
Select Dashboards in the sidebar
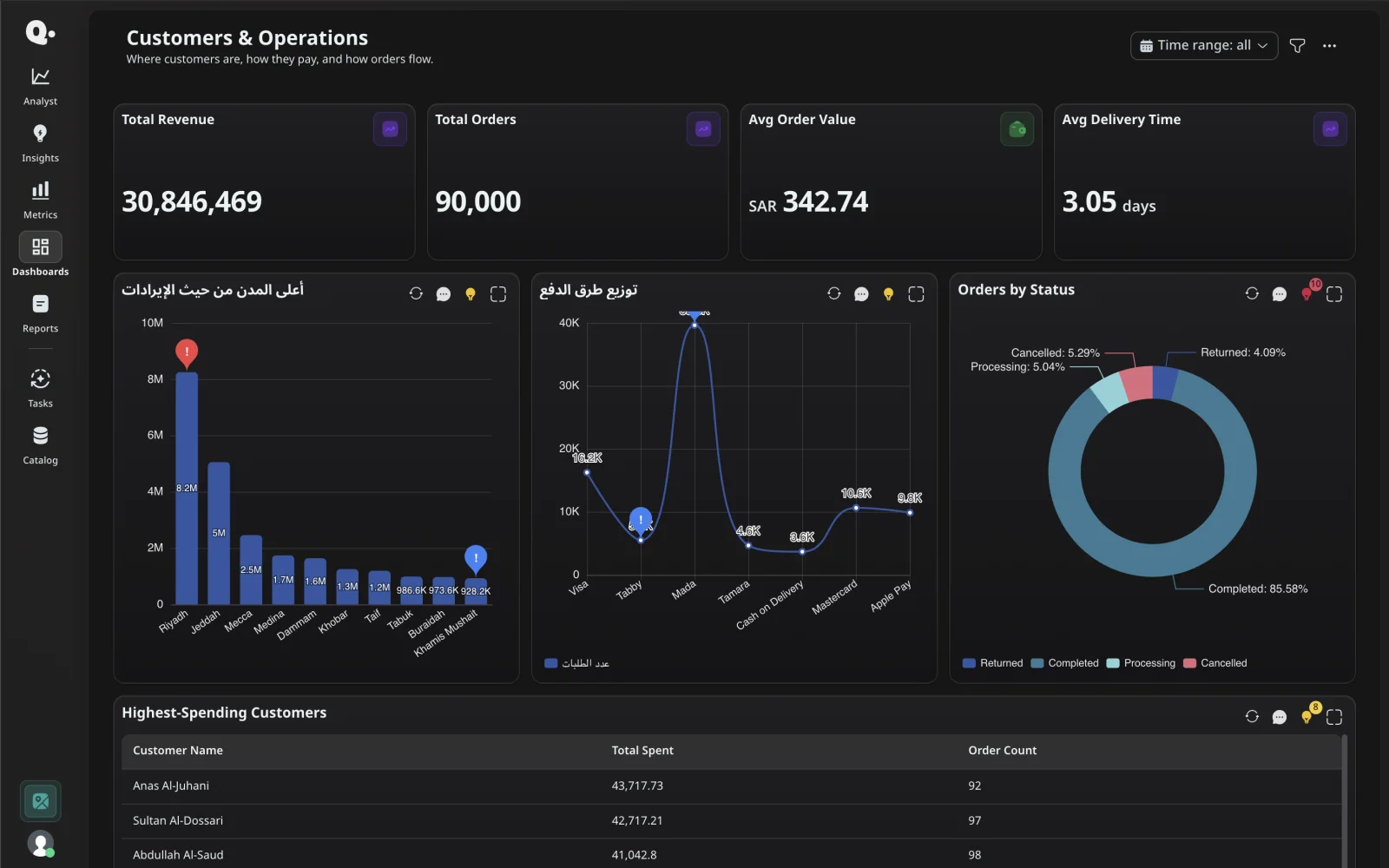click(x=40, y=255)
